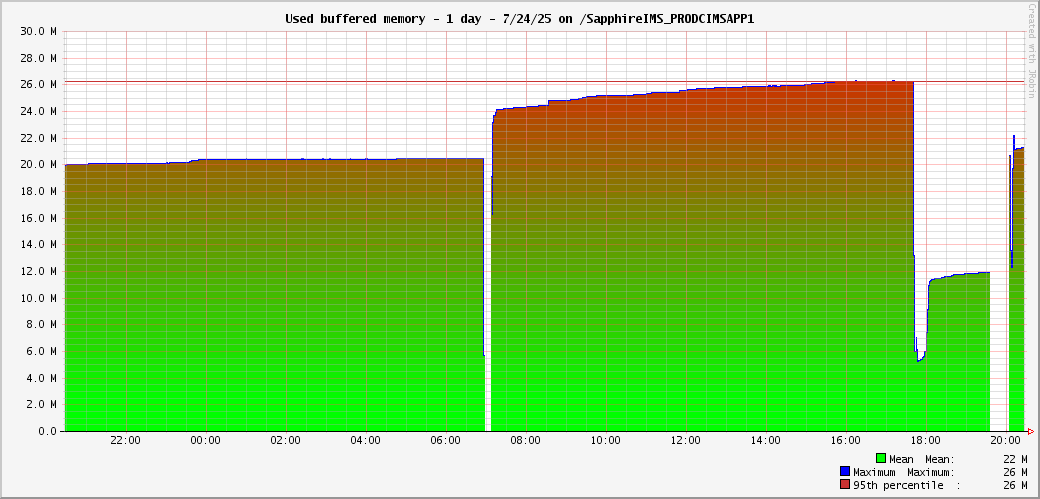Click the 16.0 M y-axis label
Image resolution: width=1040 pixels, height=499 pixels.
tap(39, 218)
